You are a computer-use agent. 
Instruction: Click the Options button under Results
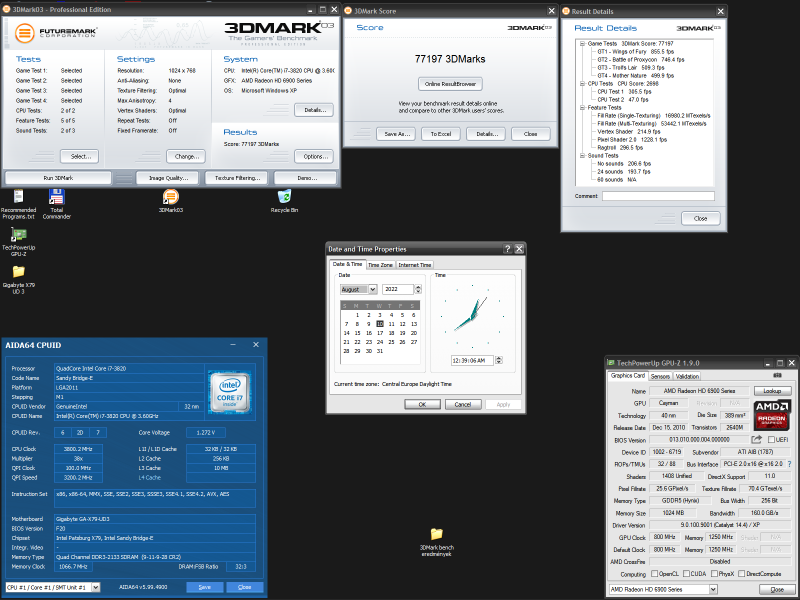(x=314, y=156)
